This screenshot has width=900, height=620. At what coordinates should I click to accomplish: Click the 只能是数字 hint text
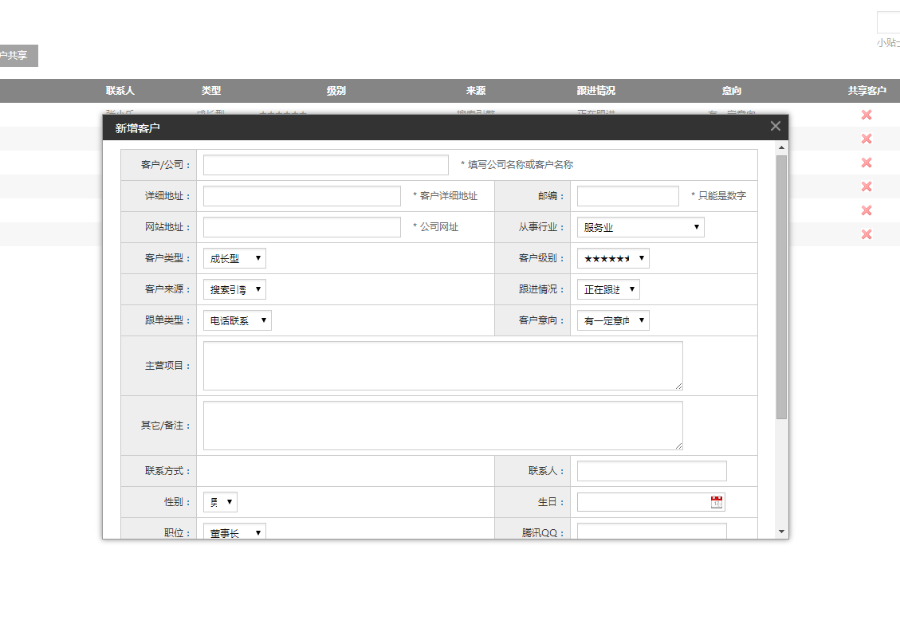point(719,196)
